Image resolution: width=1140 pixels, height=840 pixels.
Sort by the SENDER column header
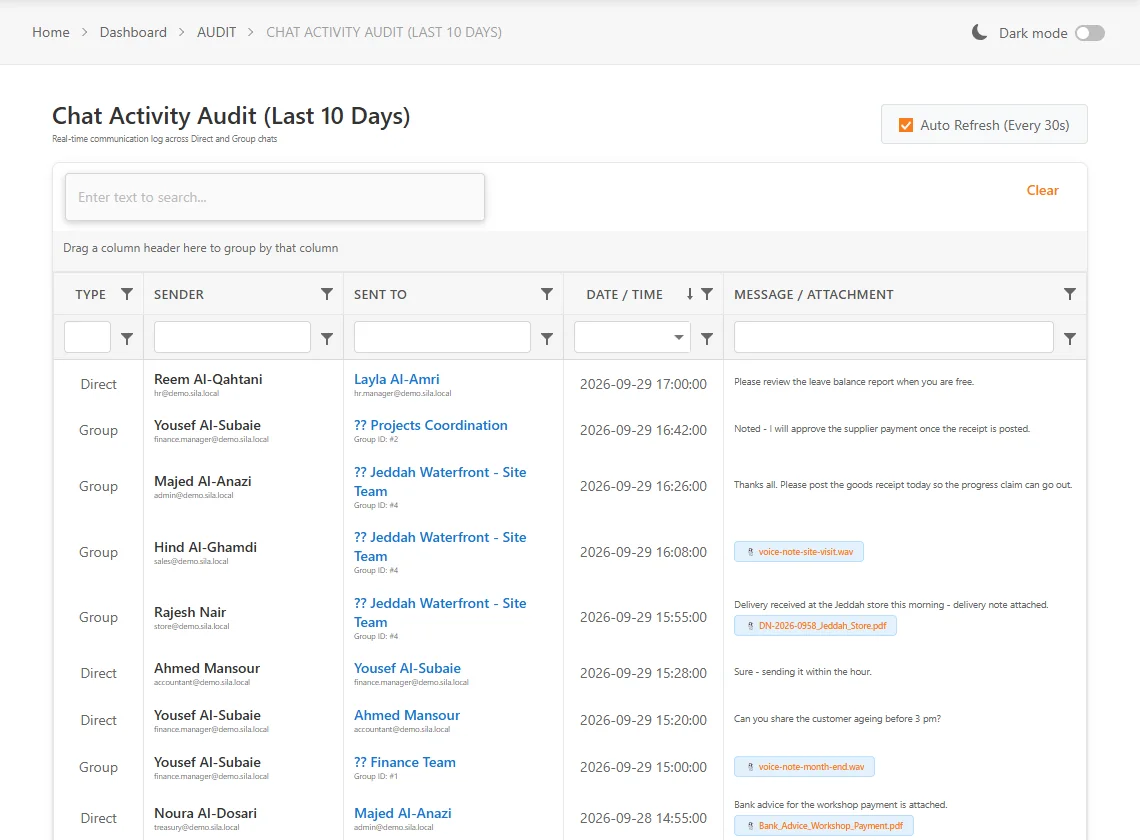click(x=179, y=295)
